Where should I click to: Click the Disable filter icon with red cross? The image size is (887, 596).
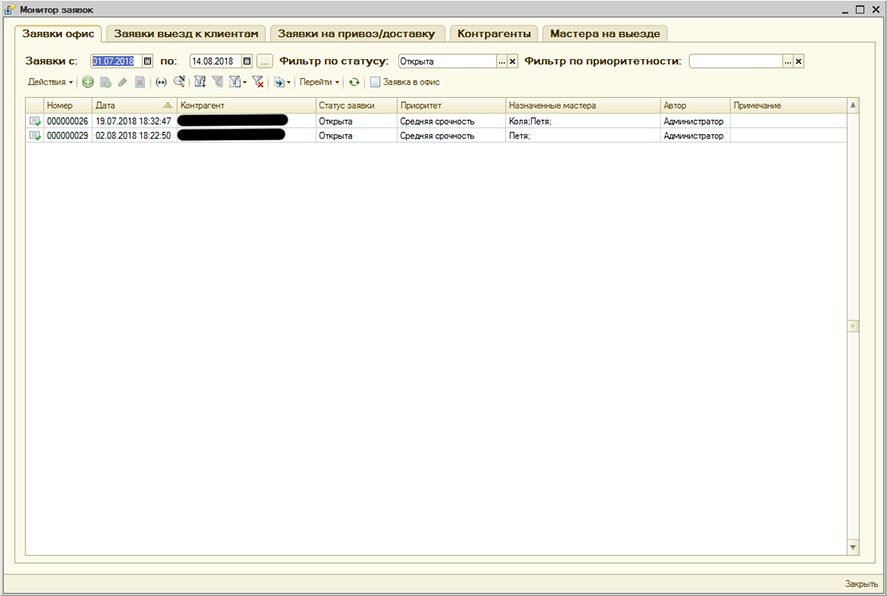(258, 82)
